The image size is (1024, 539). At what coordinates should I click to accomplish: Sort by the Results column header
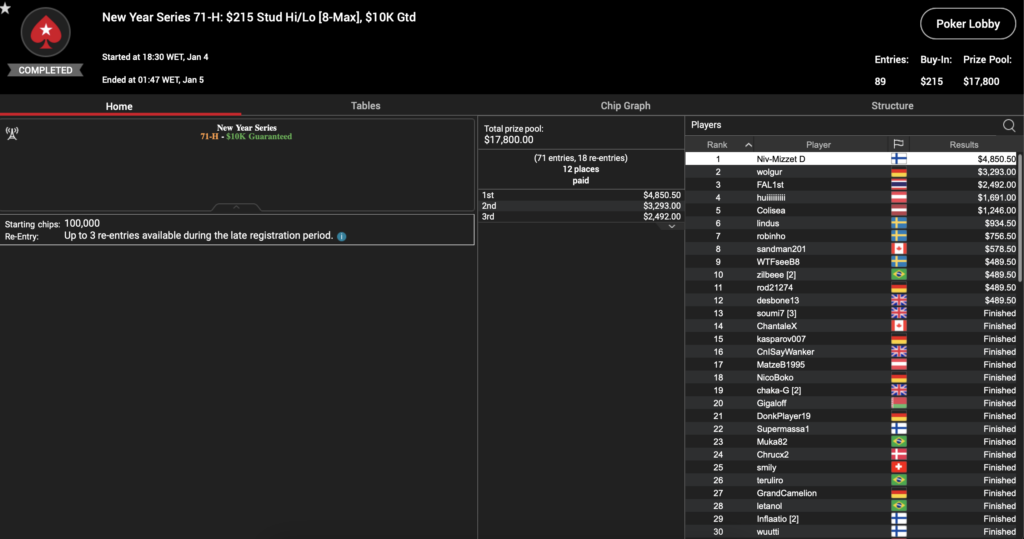tap(964, 145)
